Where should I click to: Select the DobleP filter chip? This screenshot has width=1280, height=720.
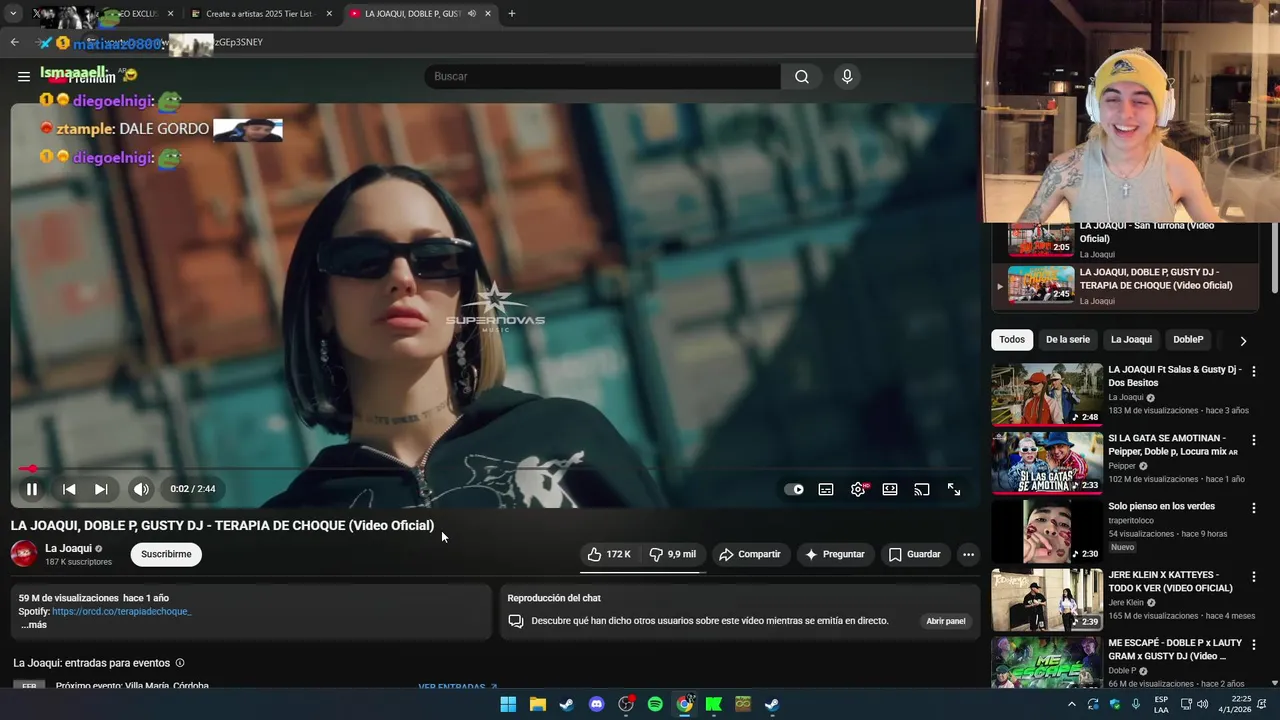click(x=1188, y=340)
